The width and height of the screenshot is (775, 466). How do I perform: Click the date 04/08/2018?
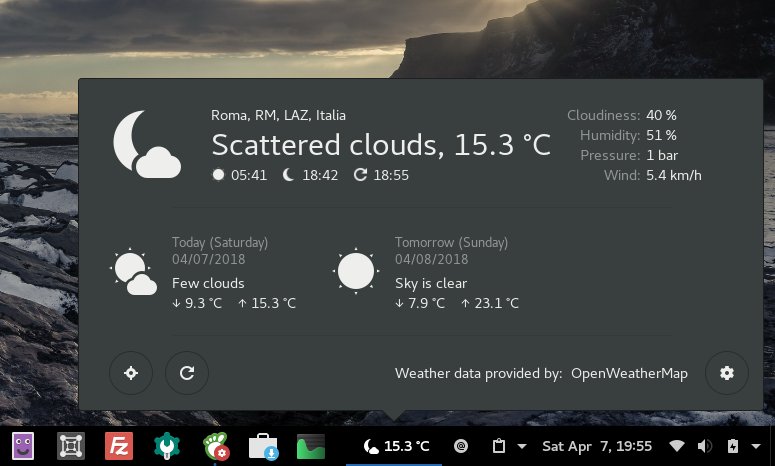click(431, 259)
